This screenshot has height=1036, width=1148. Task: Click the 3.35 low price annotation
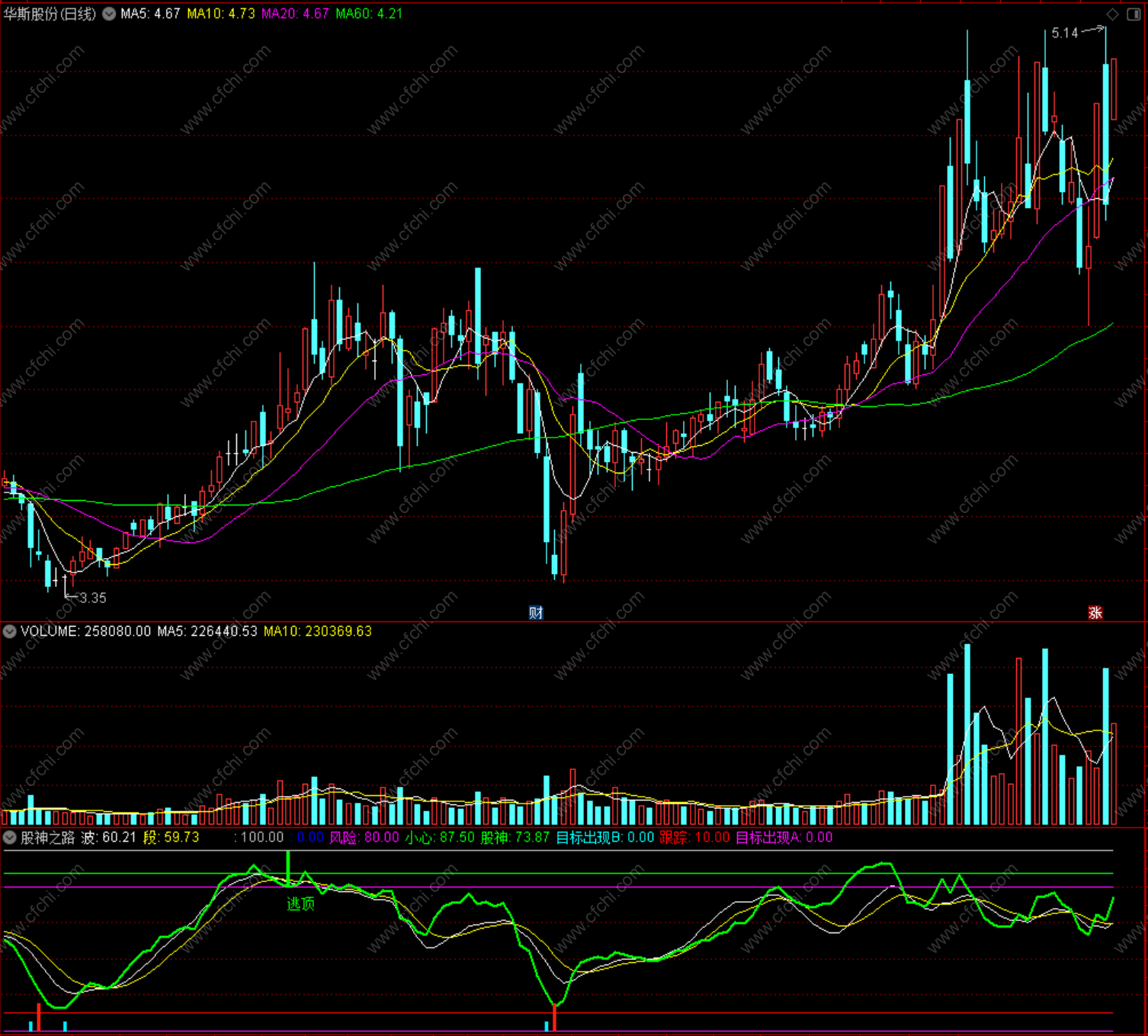(93, 598)
